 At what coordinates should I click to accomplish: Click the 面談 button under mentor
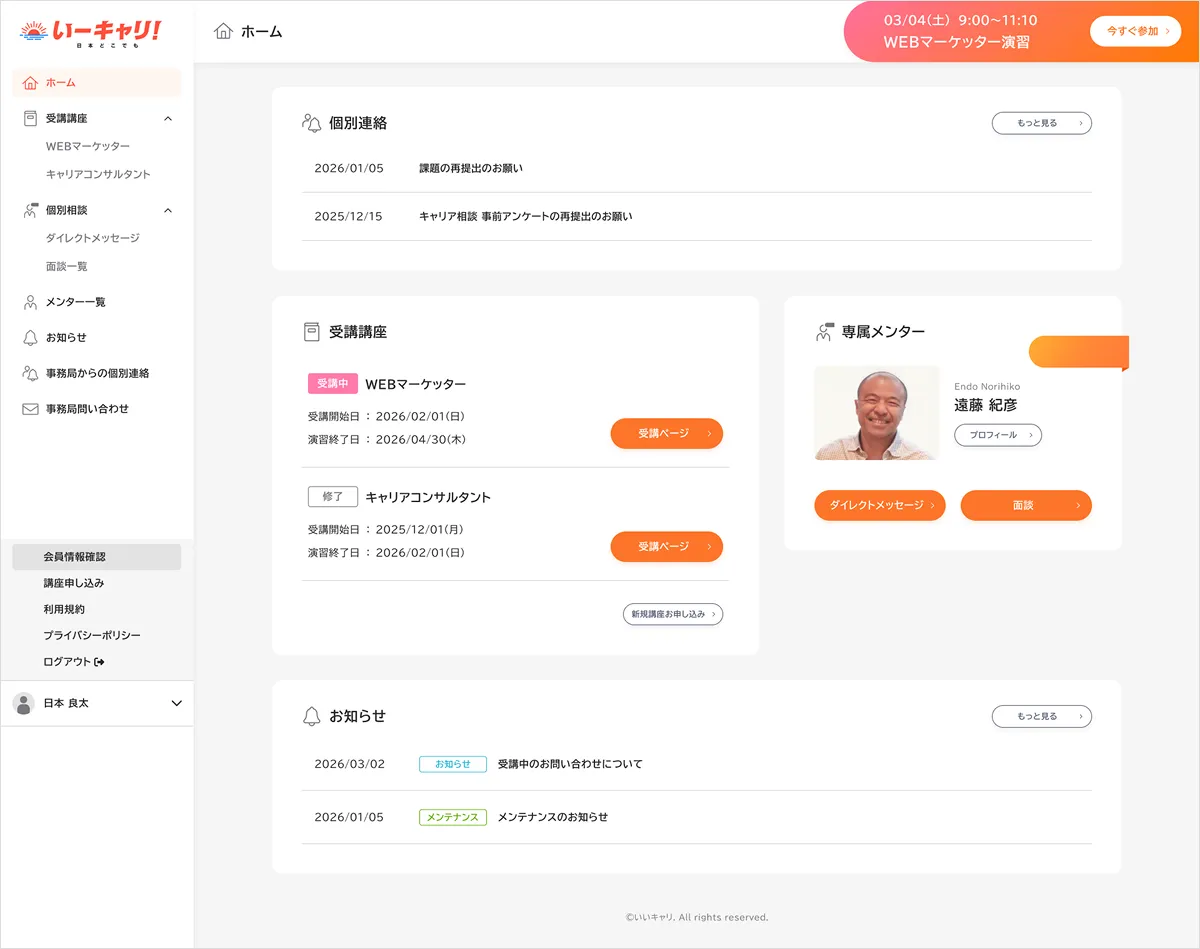1025,506
